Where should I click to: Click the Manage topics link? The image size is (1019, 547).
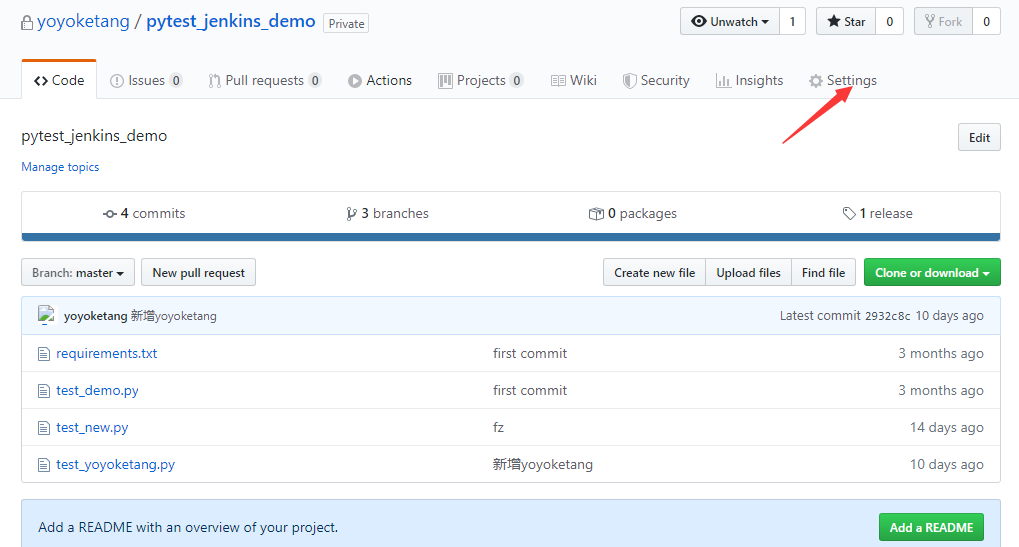tap(60, 167)
